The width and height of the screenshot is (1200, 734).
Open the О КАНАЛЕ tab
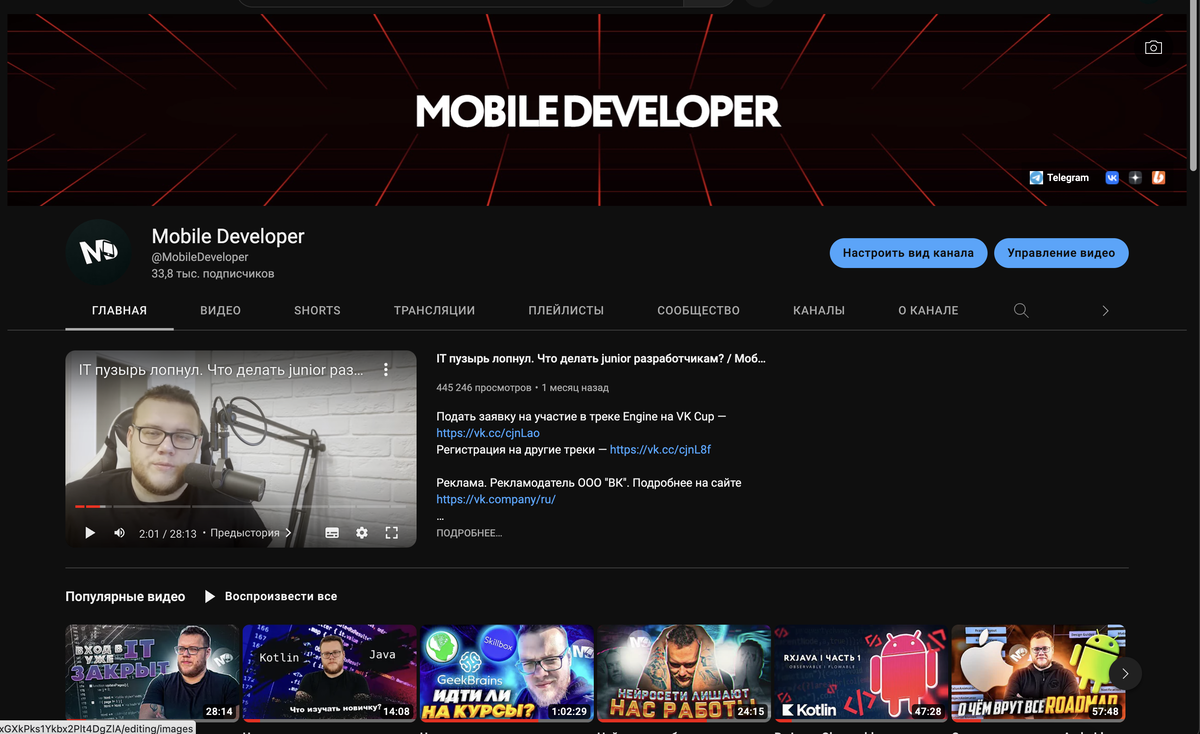(x=928, y=310)
